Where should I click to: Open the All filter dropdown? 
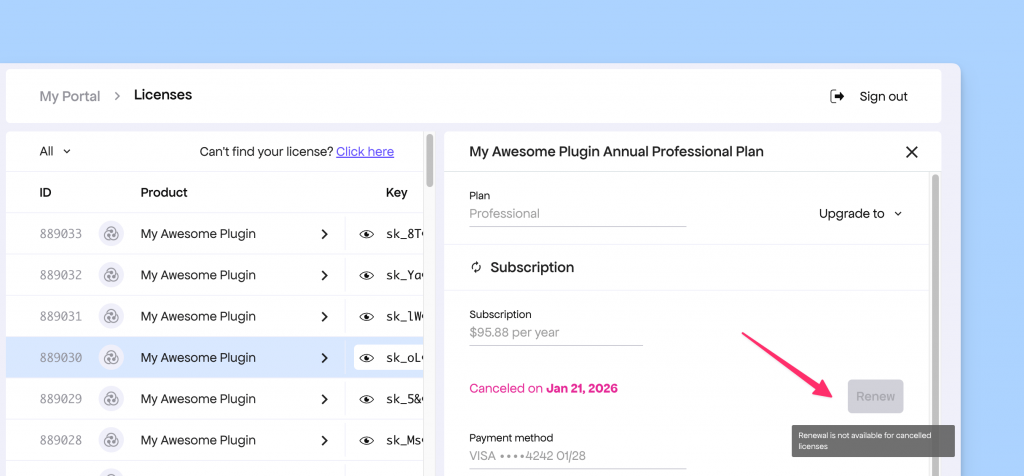pos(55,152)
